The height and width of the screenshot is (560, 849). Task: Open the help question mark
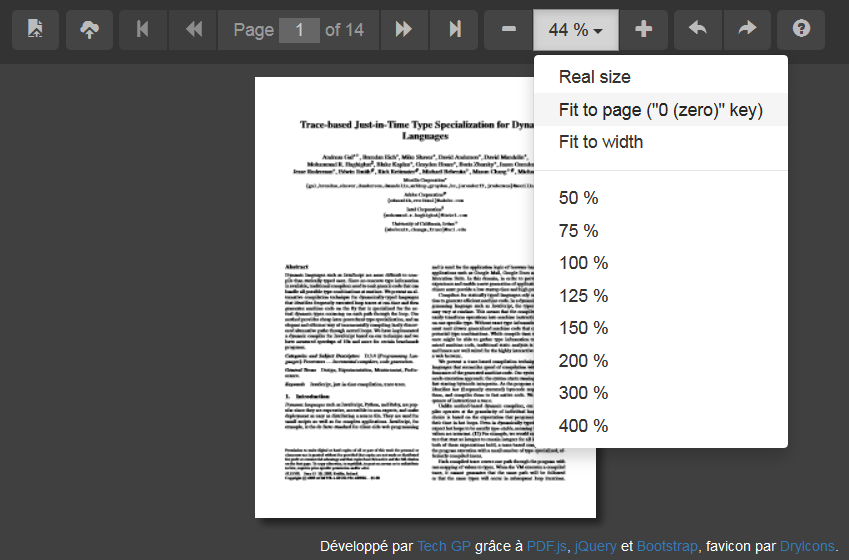click(801, 29)
